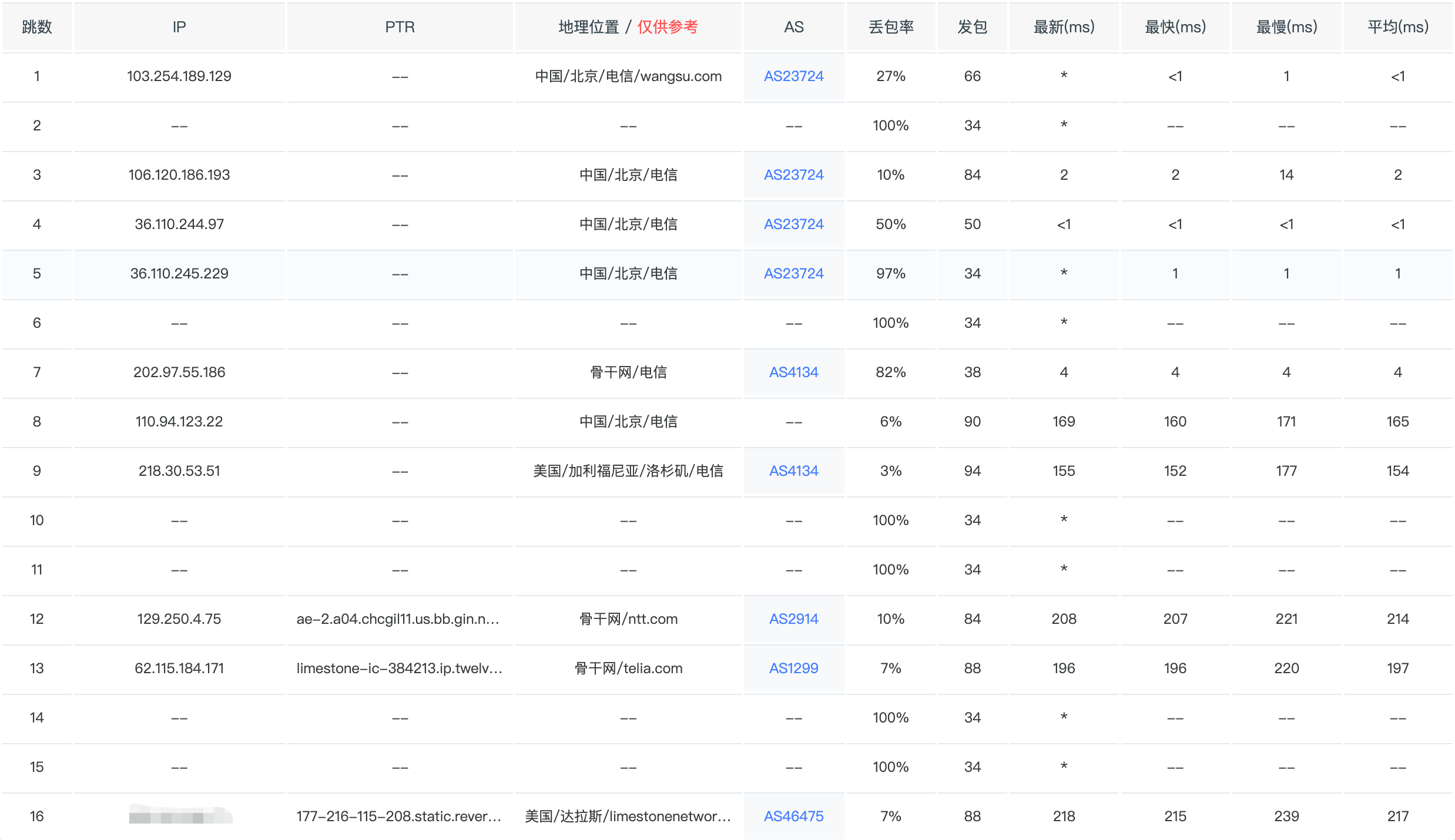The height and width of the screenshot is (840, 1455).
Task: Click AS23724 link in hop 5 row
Action: [793, 274]
